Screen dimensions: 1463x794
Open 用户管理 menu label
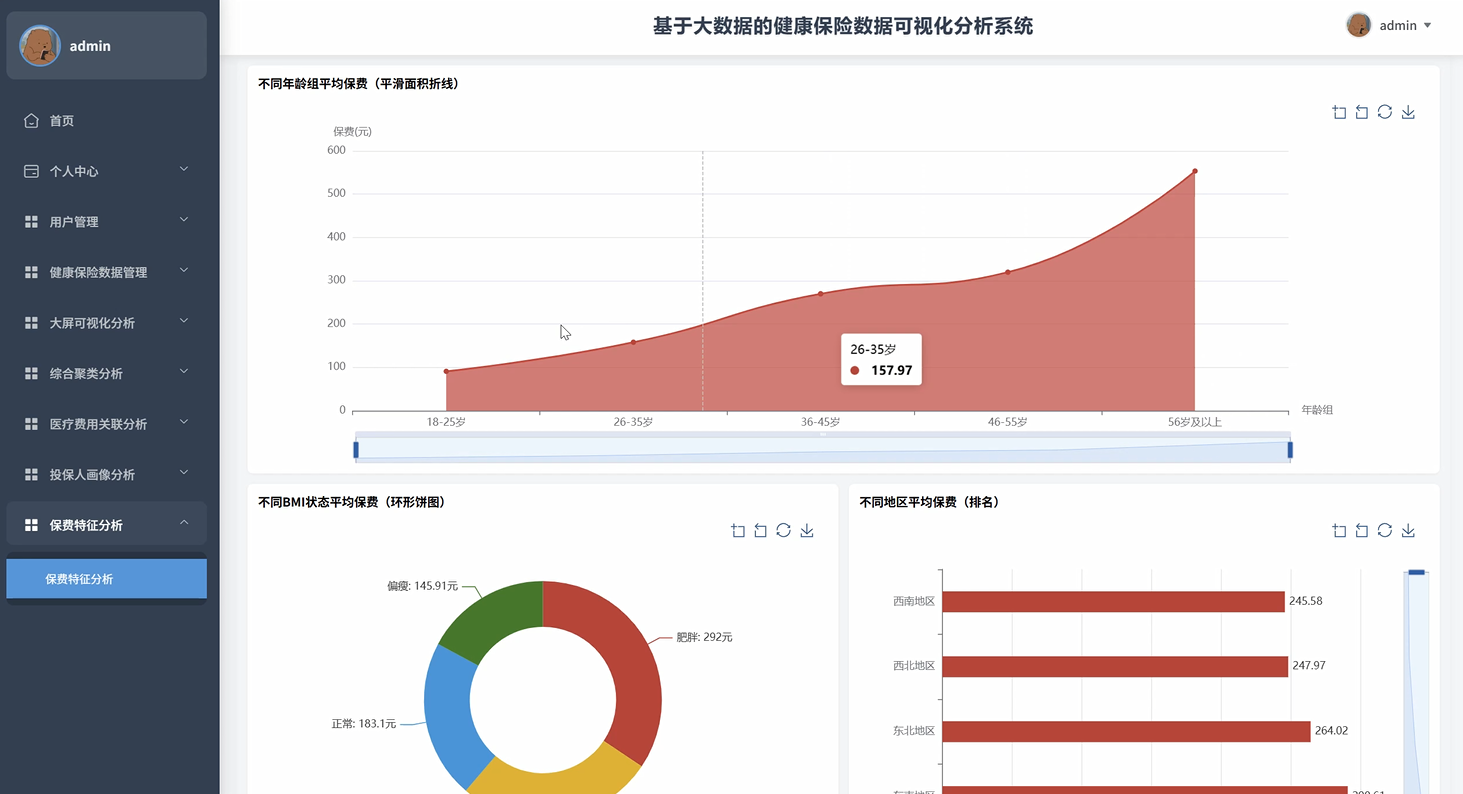[x=74, y=222]
